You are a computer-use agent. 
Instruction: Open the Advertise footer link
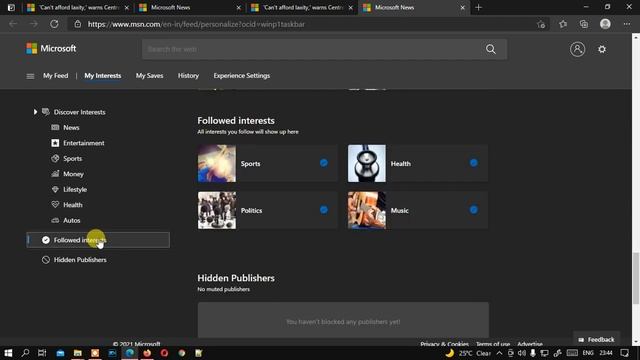coord(530,344)
